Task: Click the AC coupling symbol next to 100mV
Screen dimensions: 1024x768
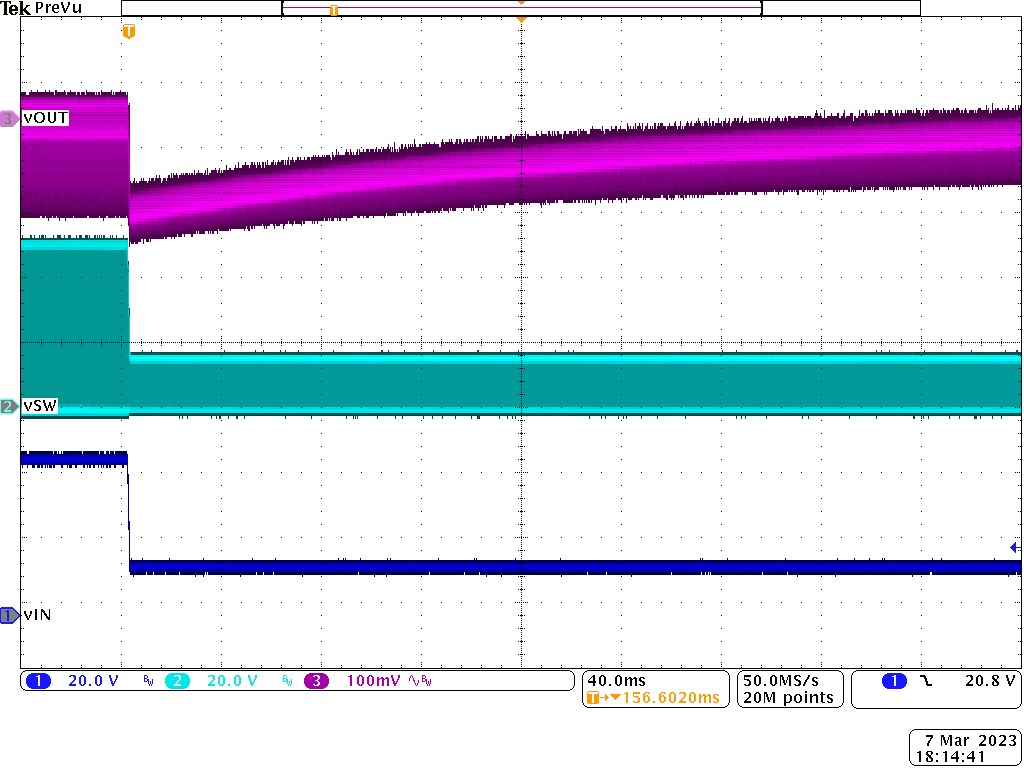Action: pyautogui.click(x=413, y=681)
